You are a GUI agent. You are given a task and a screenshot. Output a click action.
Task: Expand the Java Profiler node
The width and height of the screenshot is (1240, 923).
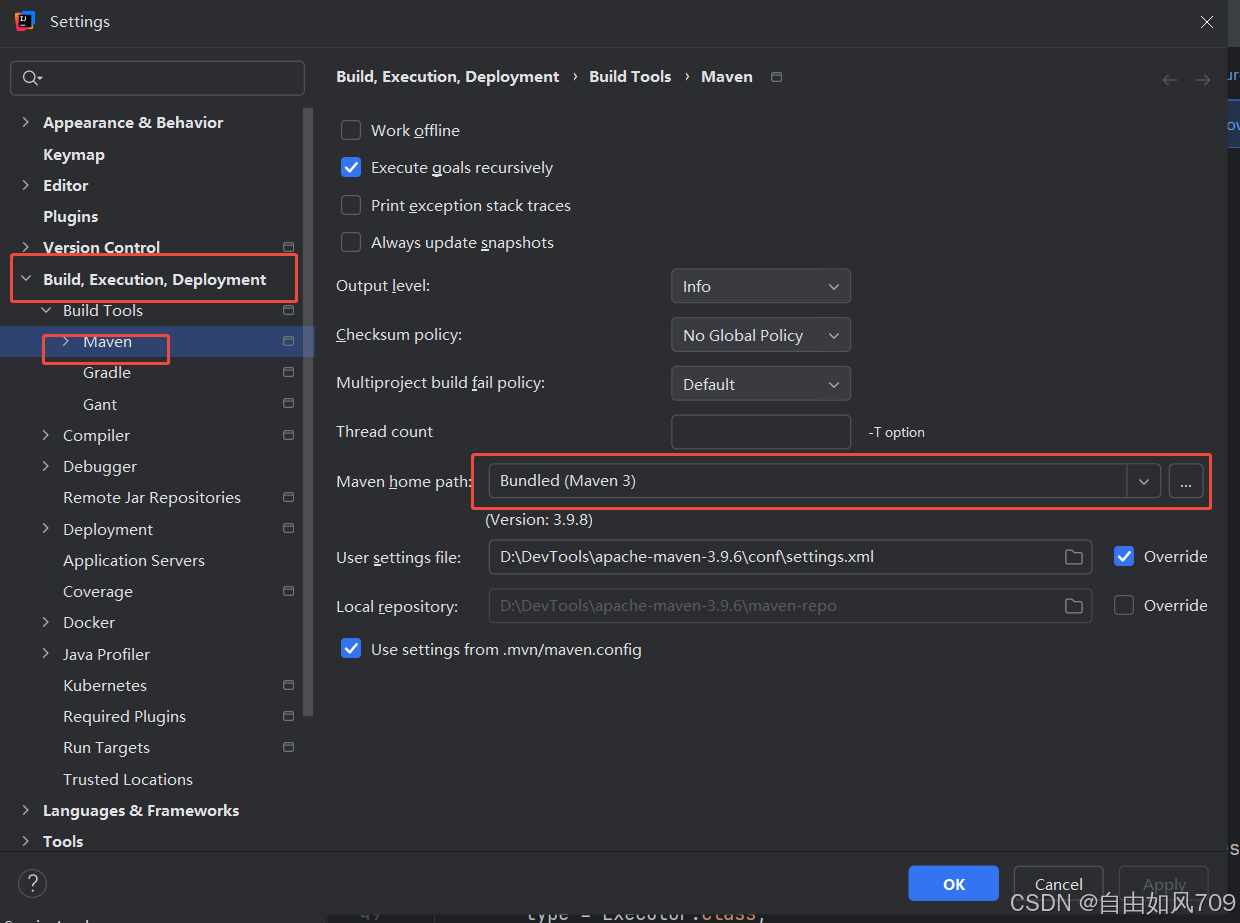point(46,654)
